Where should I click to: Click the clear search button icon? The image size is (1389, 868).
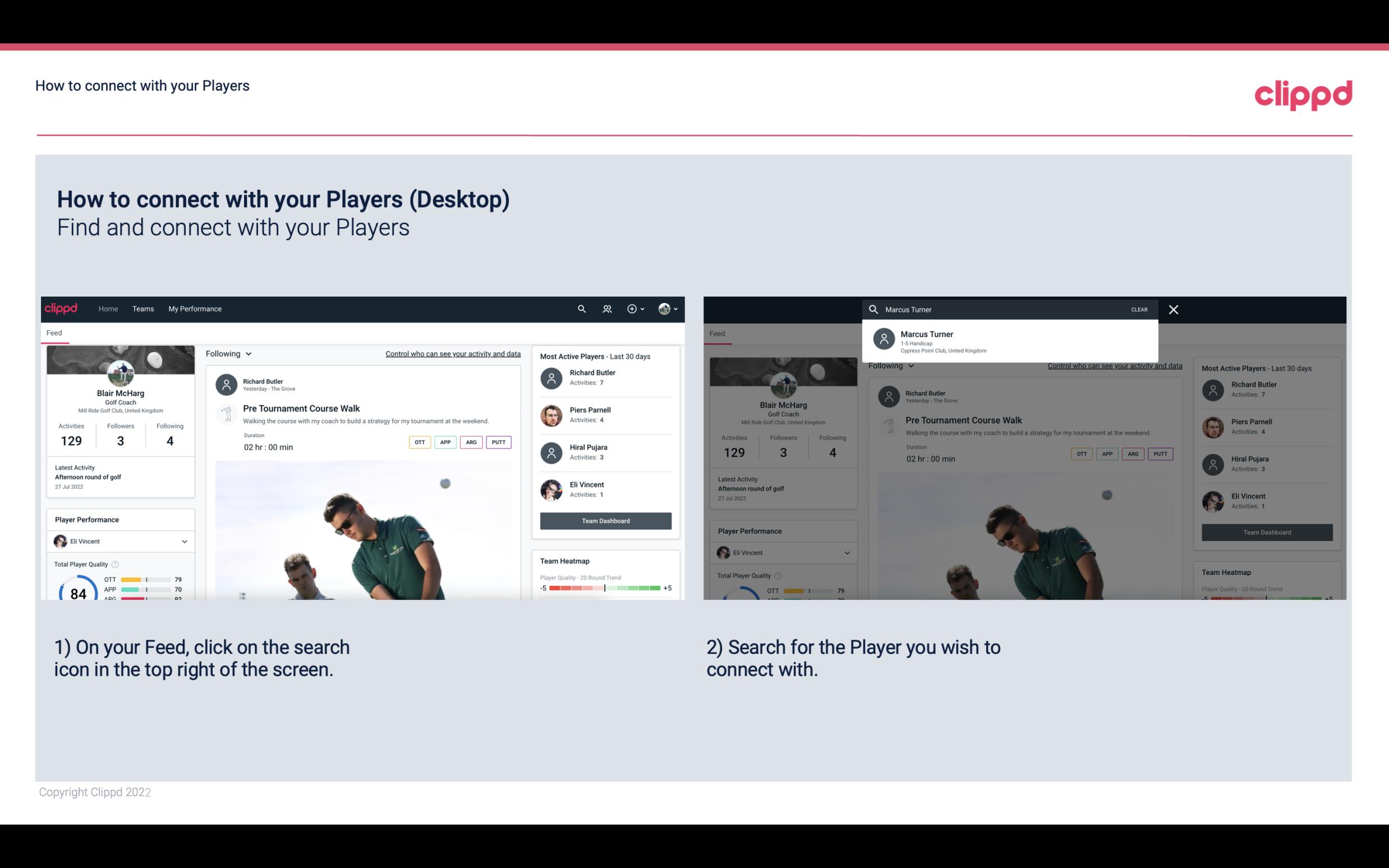coord(1139,309)
